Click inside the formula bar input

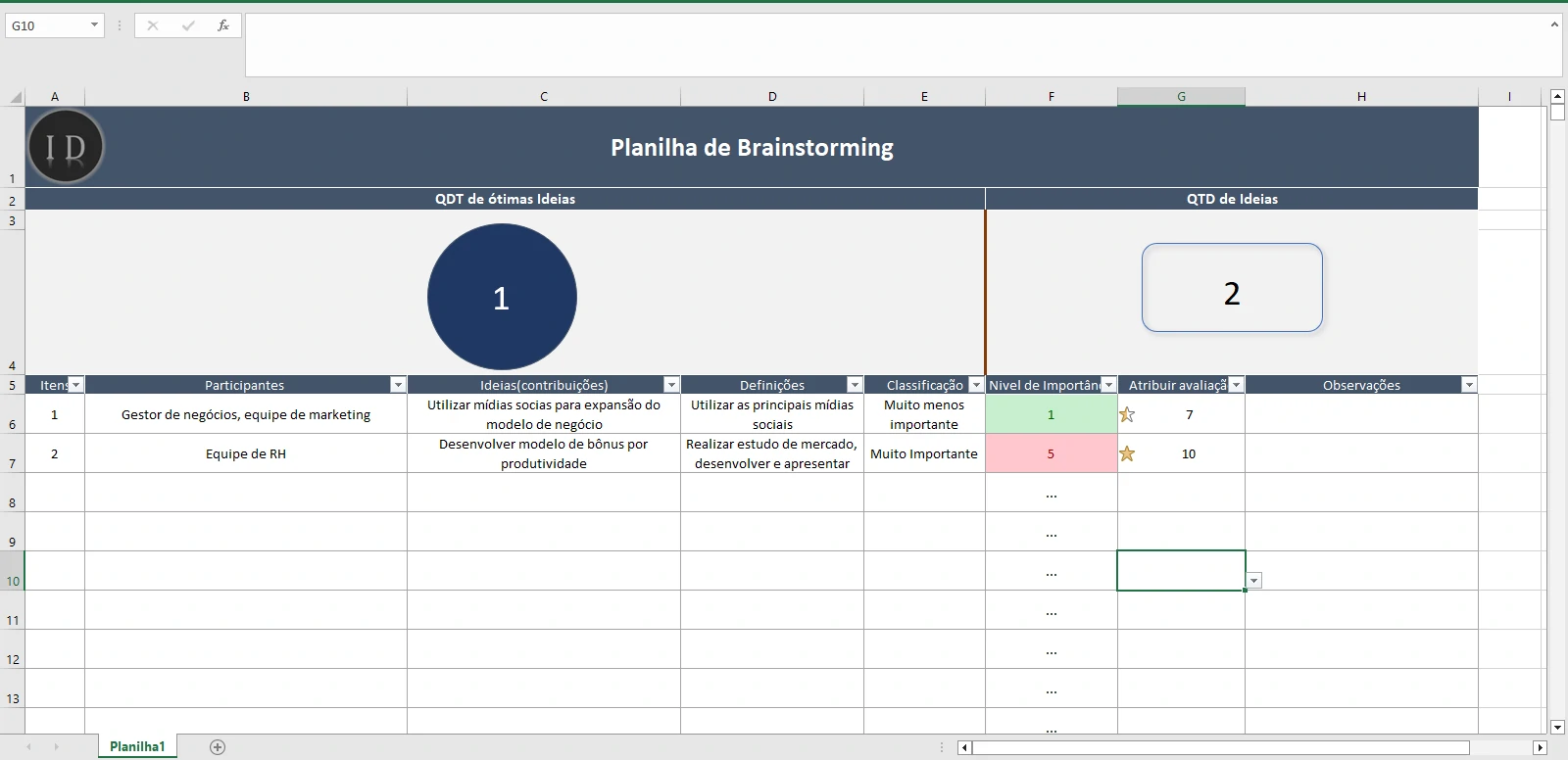882,45
